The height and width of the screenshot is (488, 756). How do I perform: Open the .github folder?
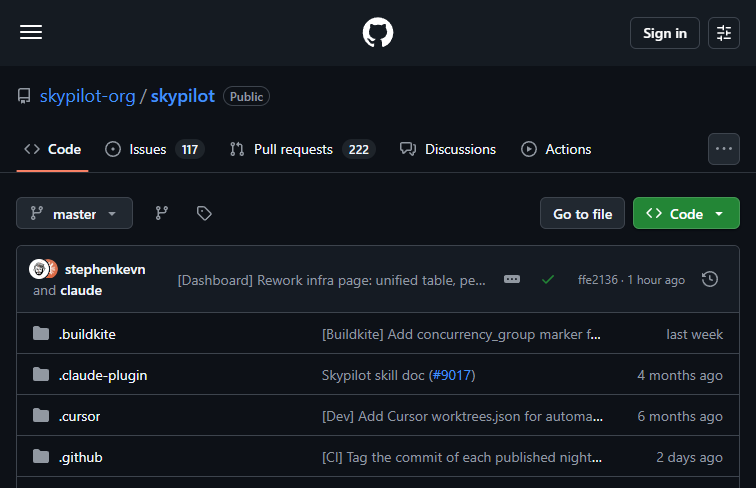click(81, 457)
